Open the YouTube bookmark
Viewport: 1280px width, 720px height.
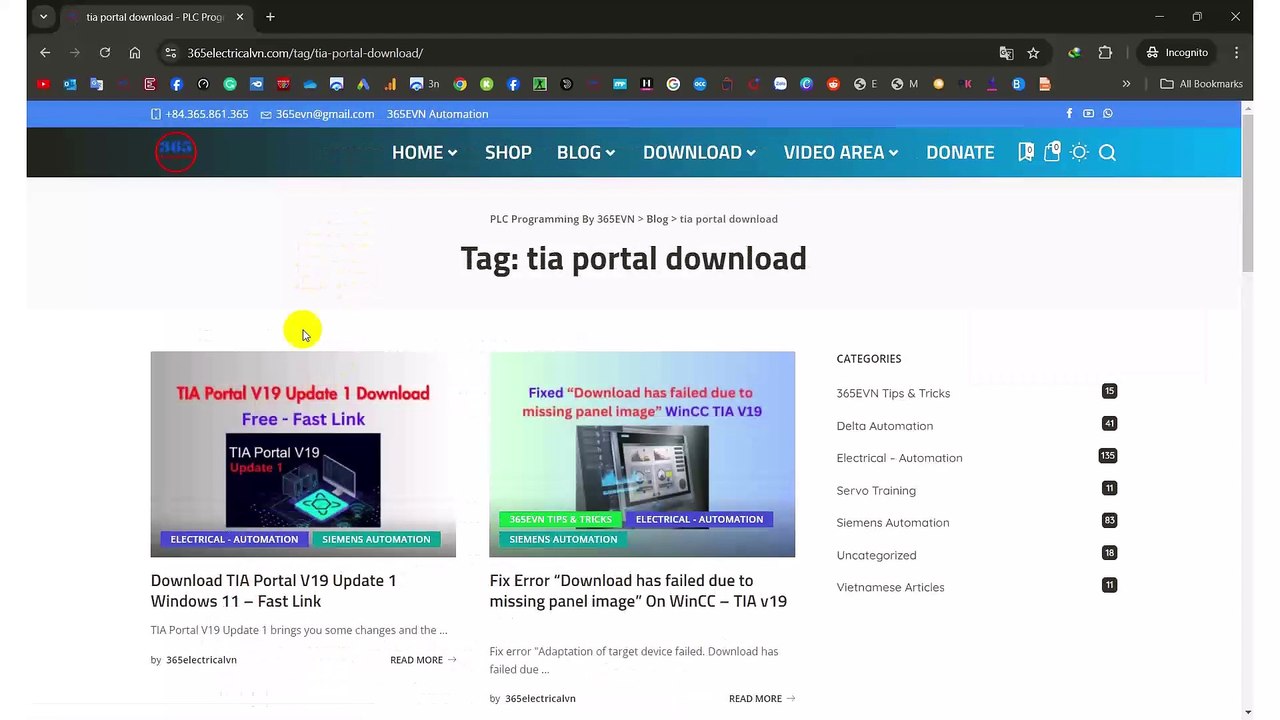click(43, 84)
